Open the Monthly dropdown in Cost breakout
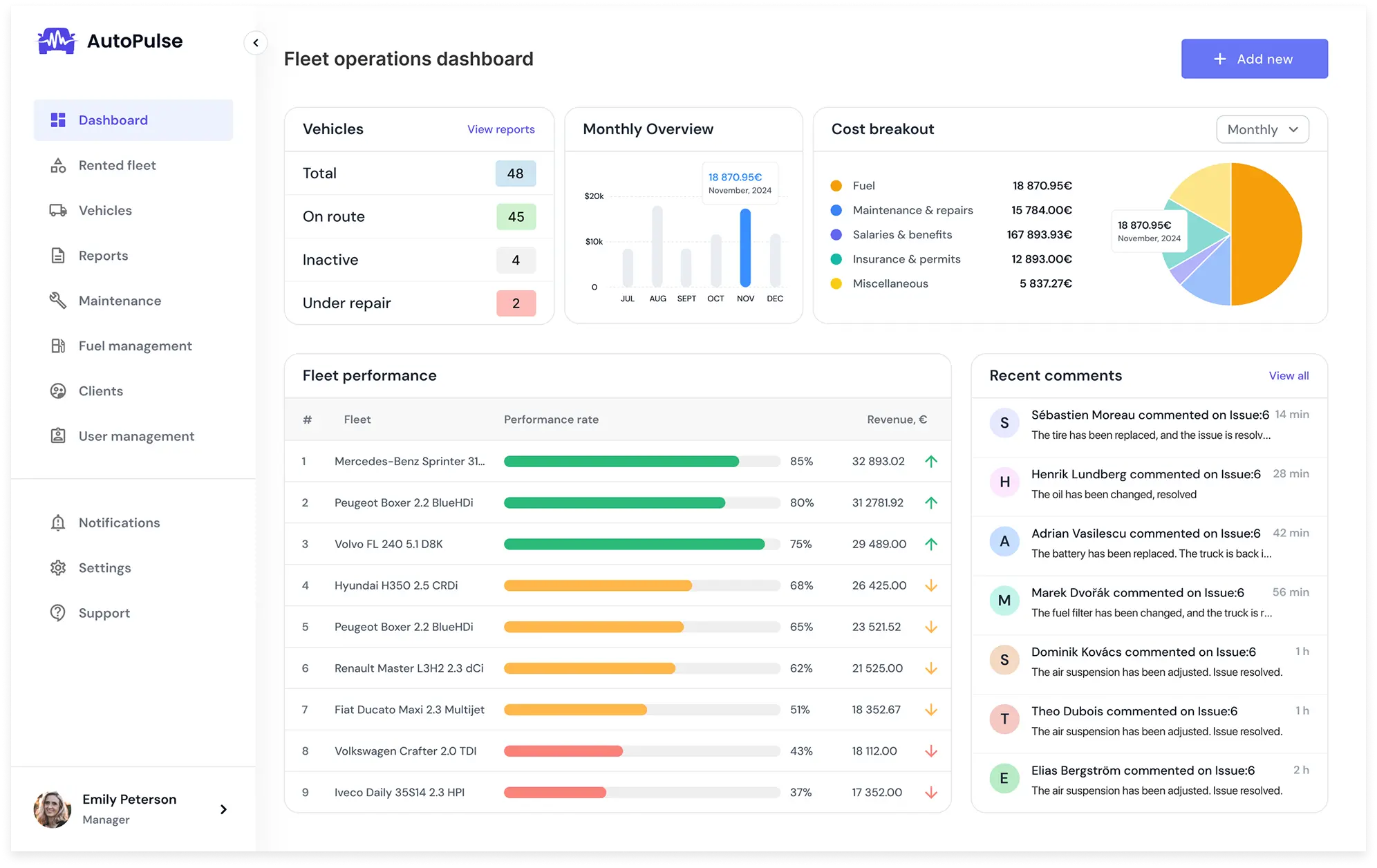Viewport: 1377px width, 868px height. coord(1262,130)
